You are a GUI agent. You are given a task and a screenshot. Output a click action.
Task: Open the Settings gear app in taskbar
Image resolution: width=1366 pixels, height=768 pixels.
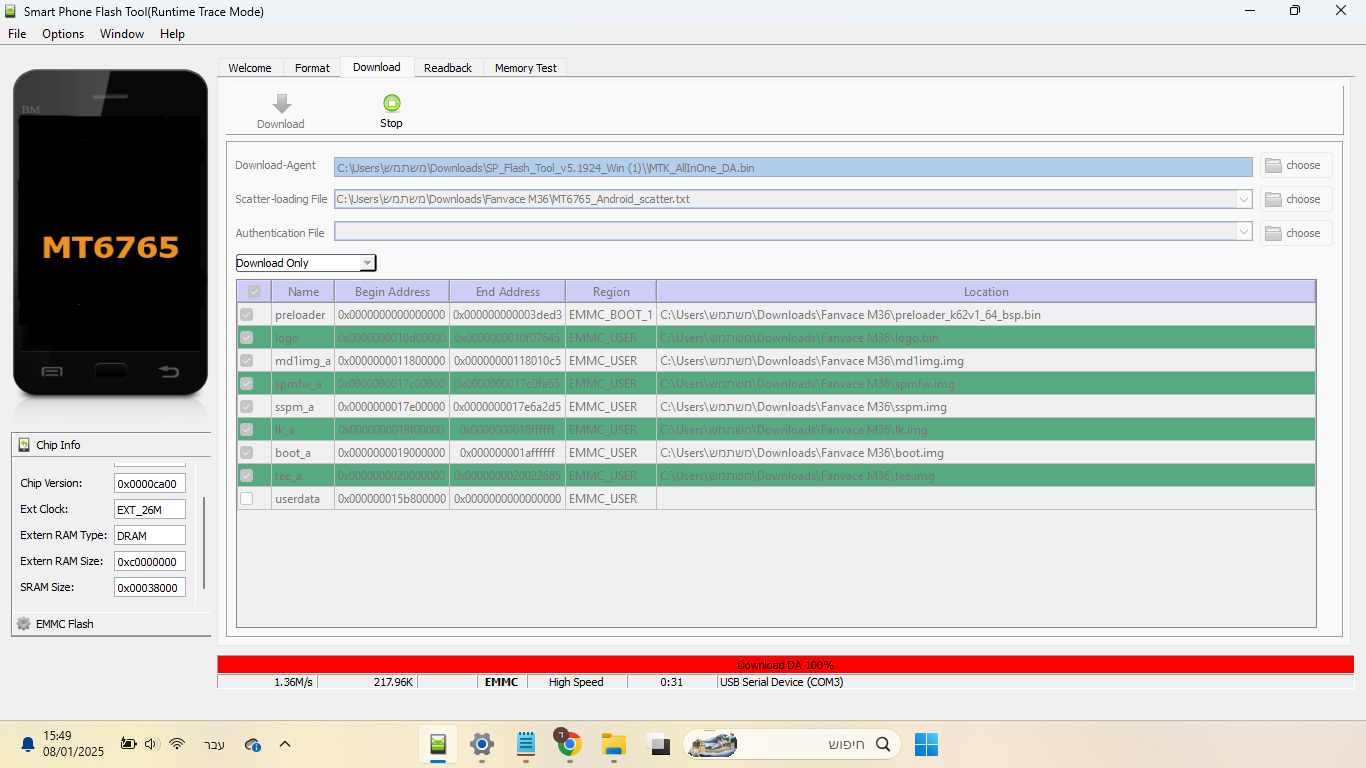click(x=482, y=744)
